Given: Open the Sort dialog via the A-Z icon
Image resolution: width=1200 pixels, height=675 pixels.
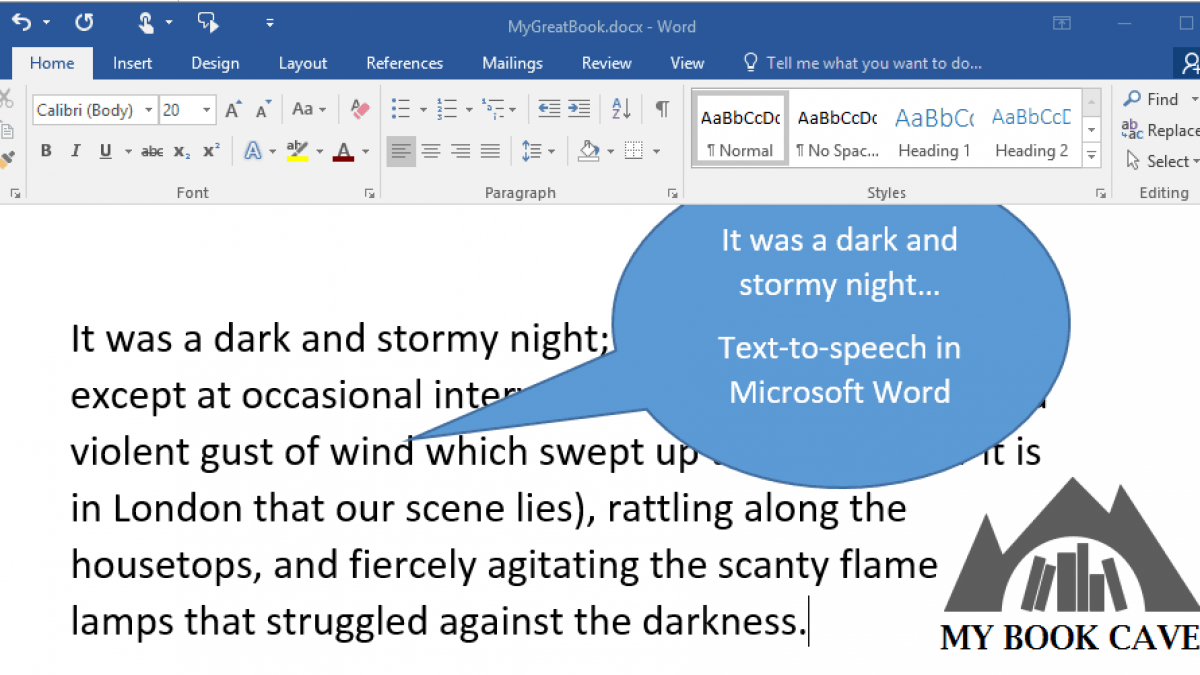Looking at the screenshot, I should (x=621, y=109).
